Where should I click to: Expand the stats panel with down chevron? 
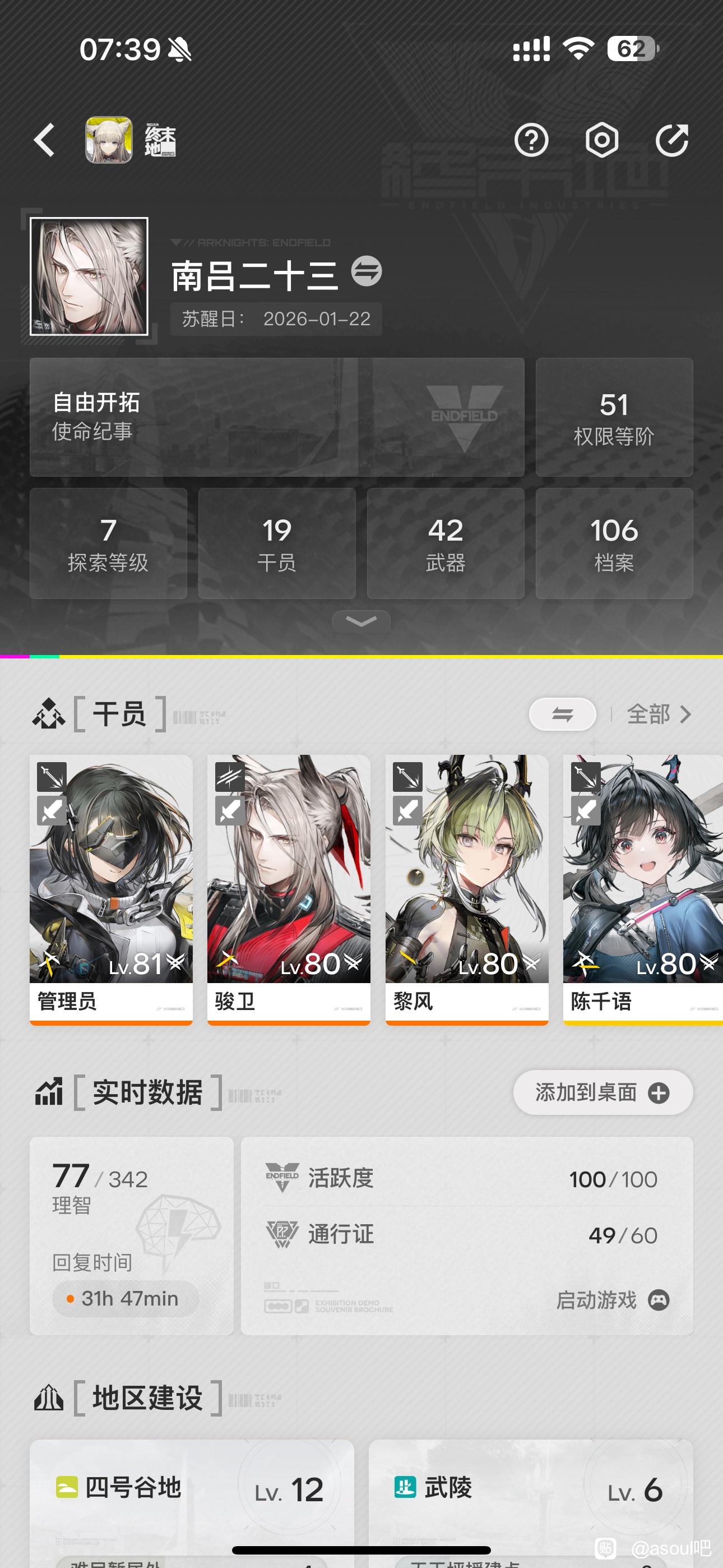[361, 621]
